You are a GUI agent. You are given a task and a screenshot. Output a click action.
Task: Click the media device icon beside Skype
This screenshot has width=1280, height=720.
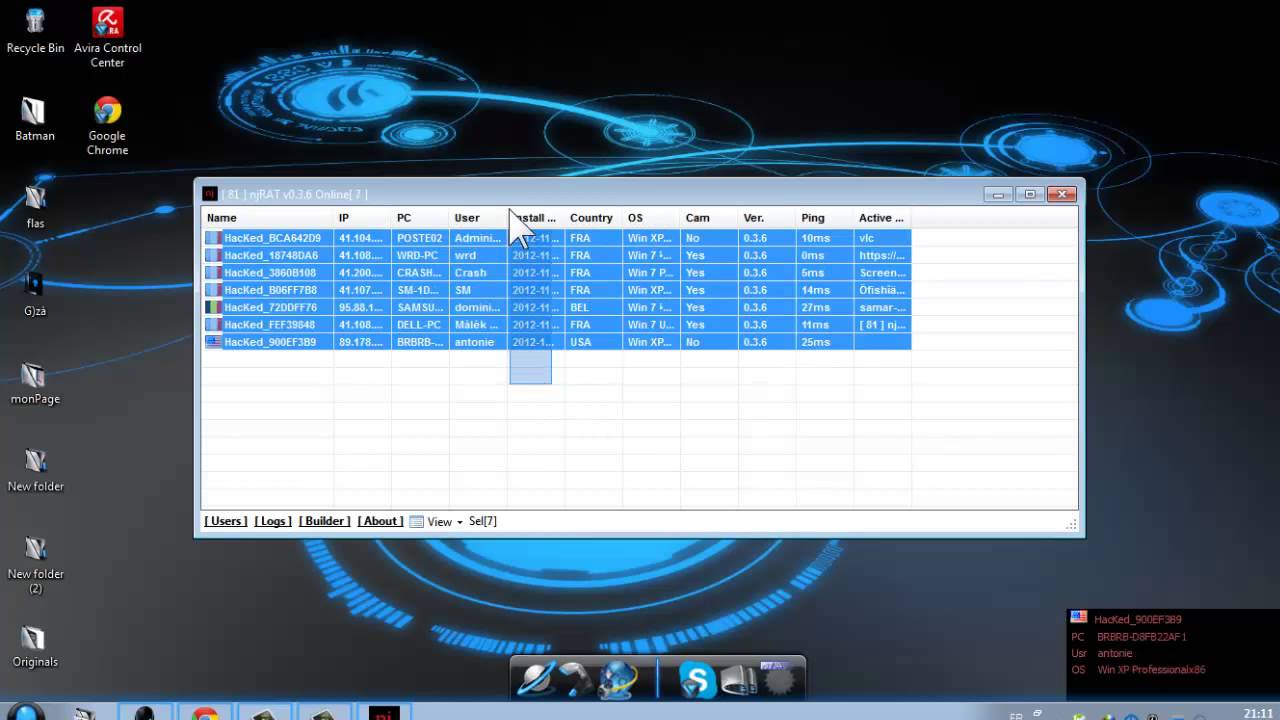pos(738,680)
